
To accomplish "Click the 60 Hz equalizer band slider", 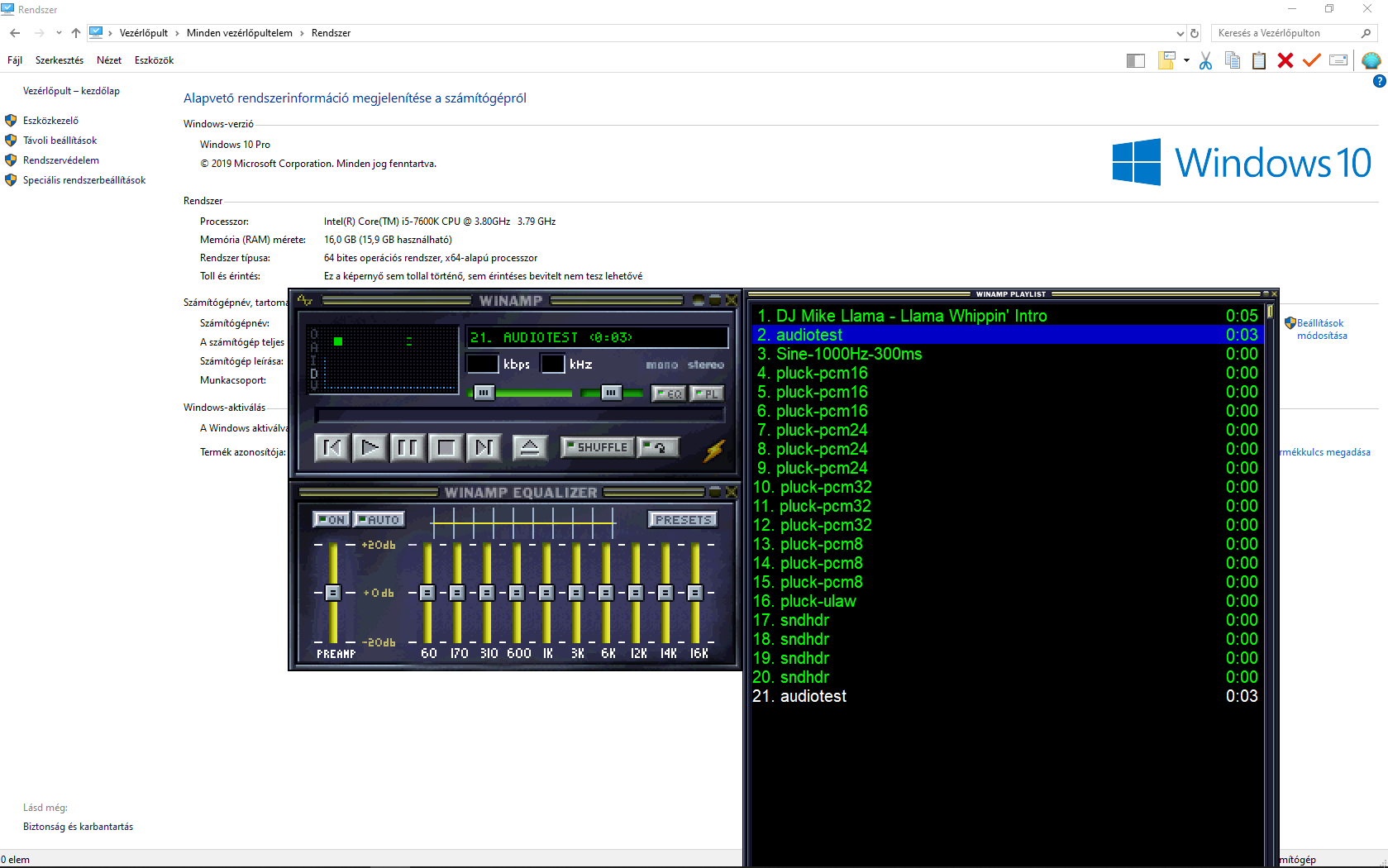I will tap(427, 593).
